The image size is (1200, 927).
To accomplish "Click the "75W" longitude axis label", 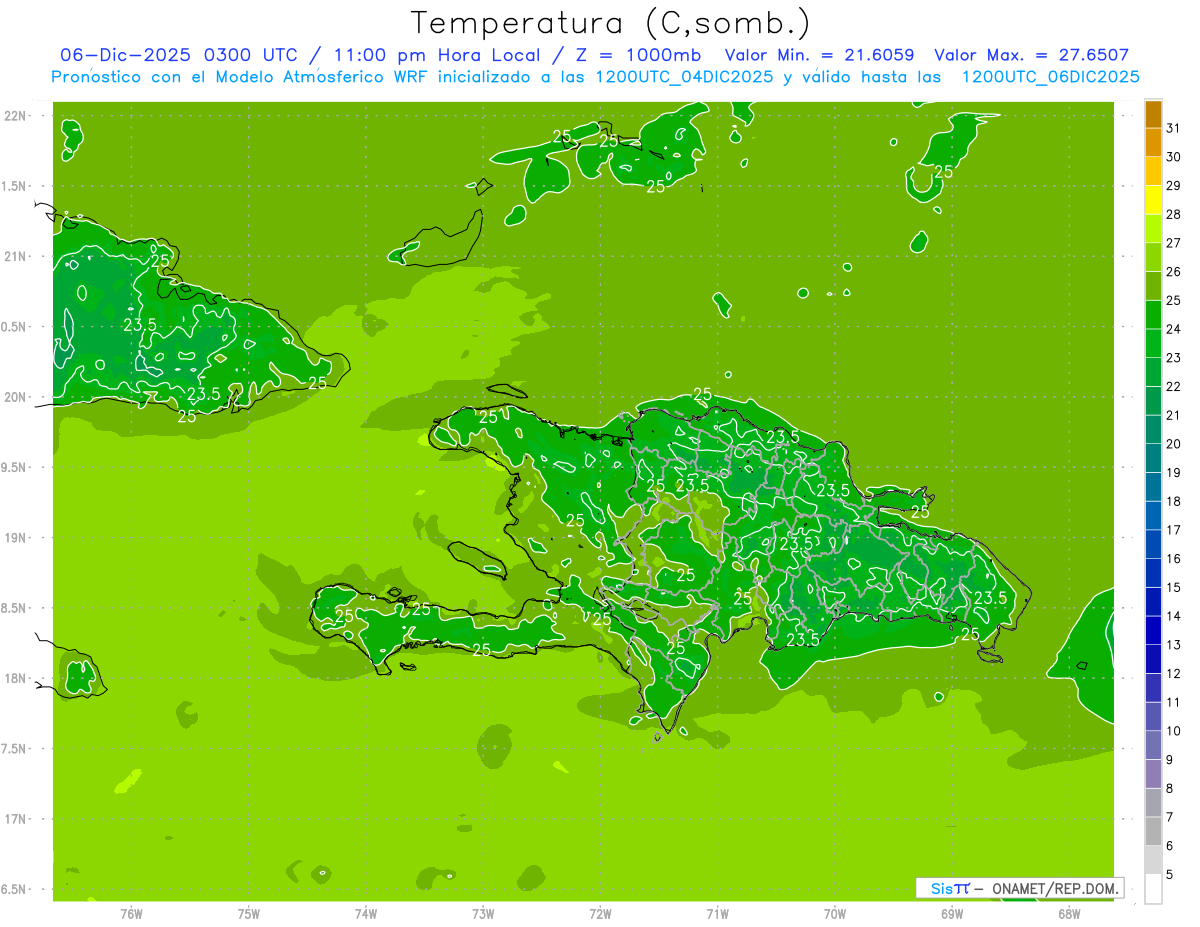I will pyautogui.click(x=249, y=913).
